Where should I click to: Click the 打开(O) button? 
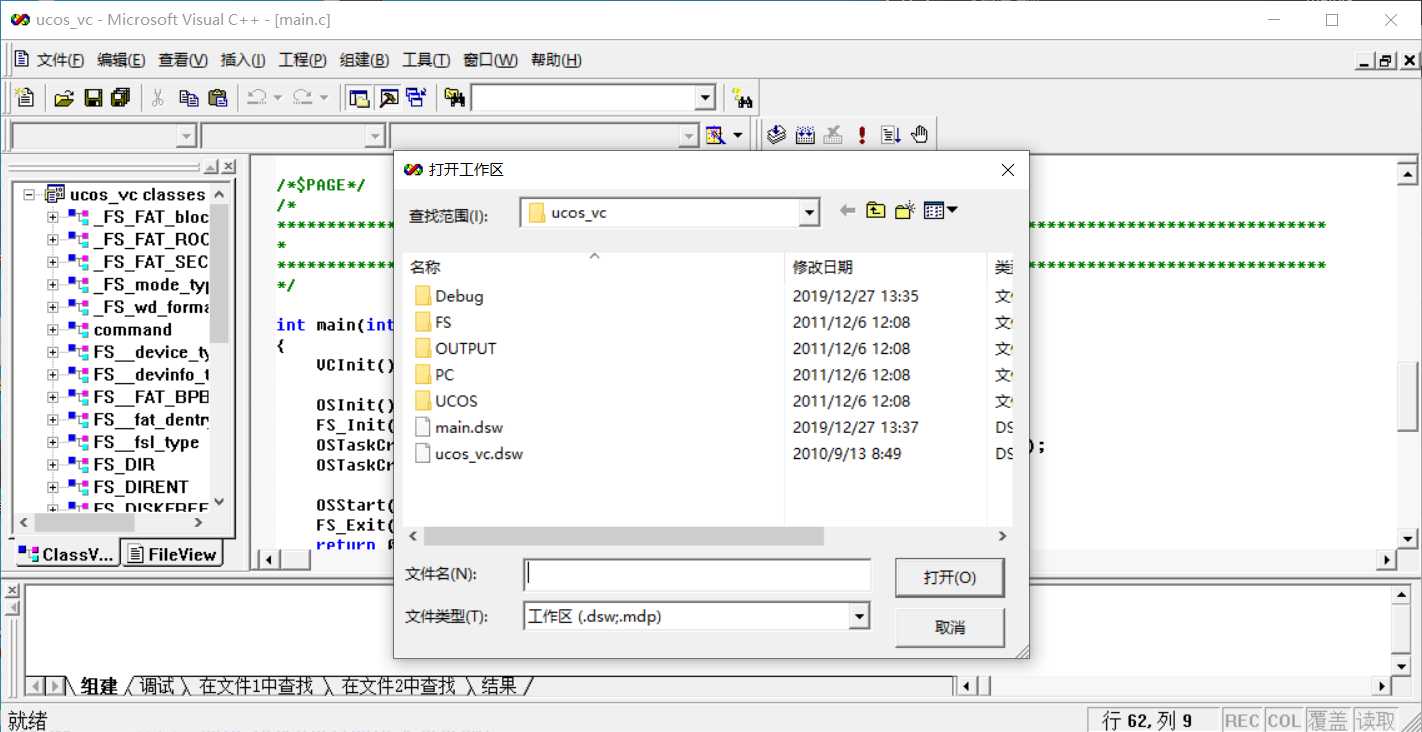[x=950, y=578]
